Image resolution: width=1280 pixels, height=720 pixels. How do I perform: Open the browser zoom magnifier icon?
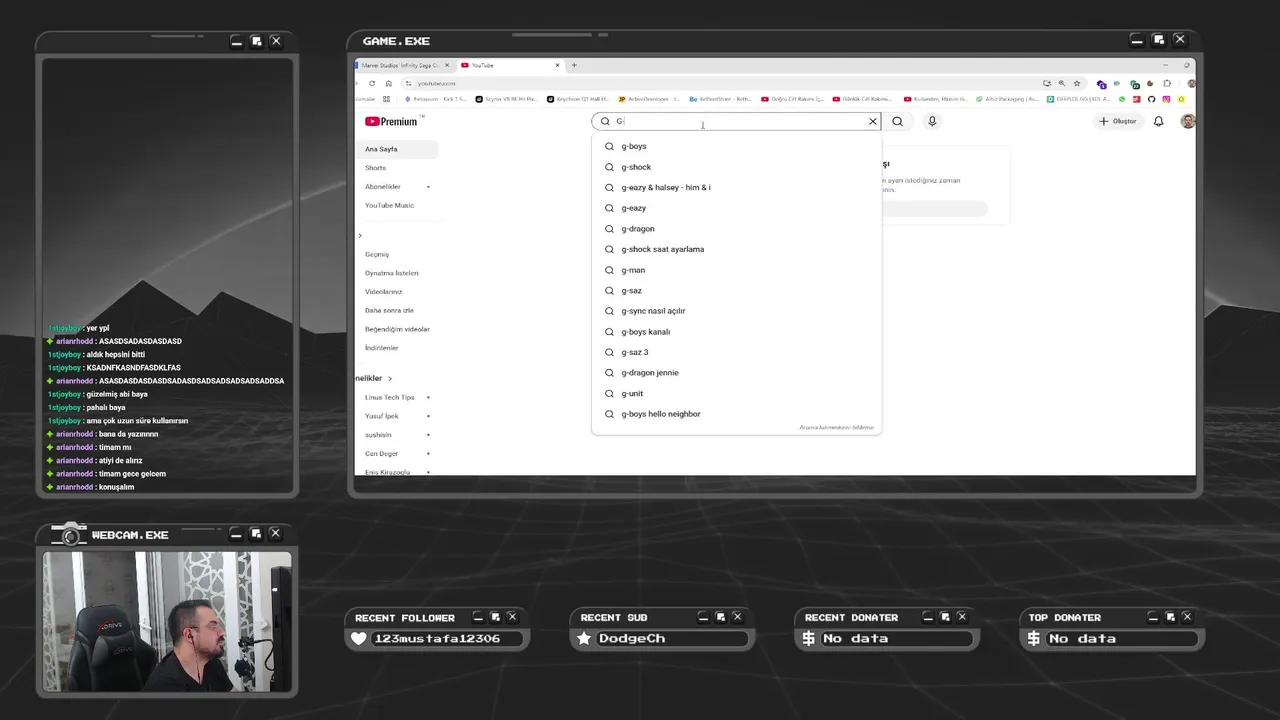click(x=1062, y=83)
